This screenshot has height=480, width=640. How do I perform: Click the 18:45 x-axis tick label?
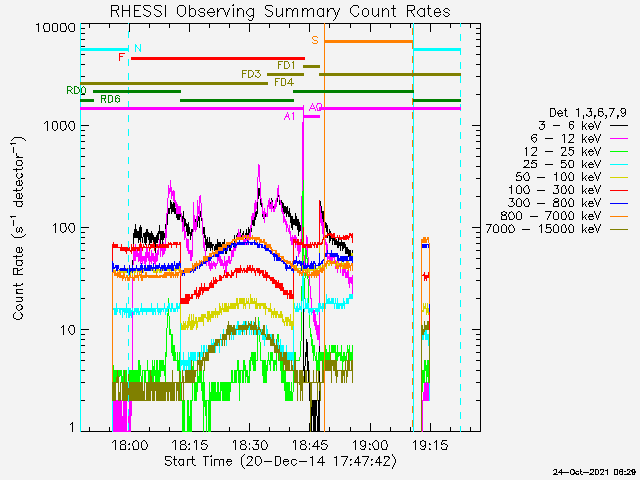310,445
